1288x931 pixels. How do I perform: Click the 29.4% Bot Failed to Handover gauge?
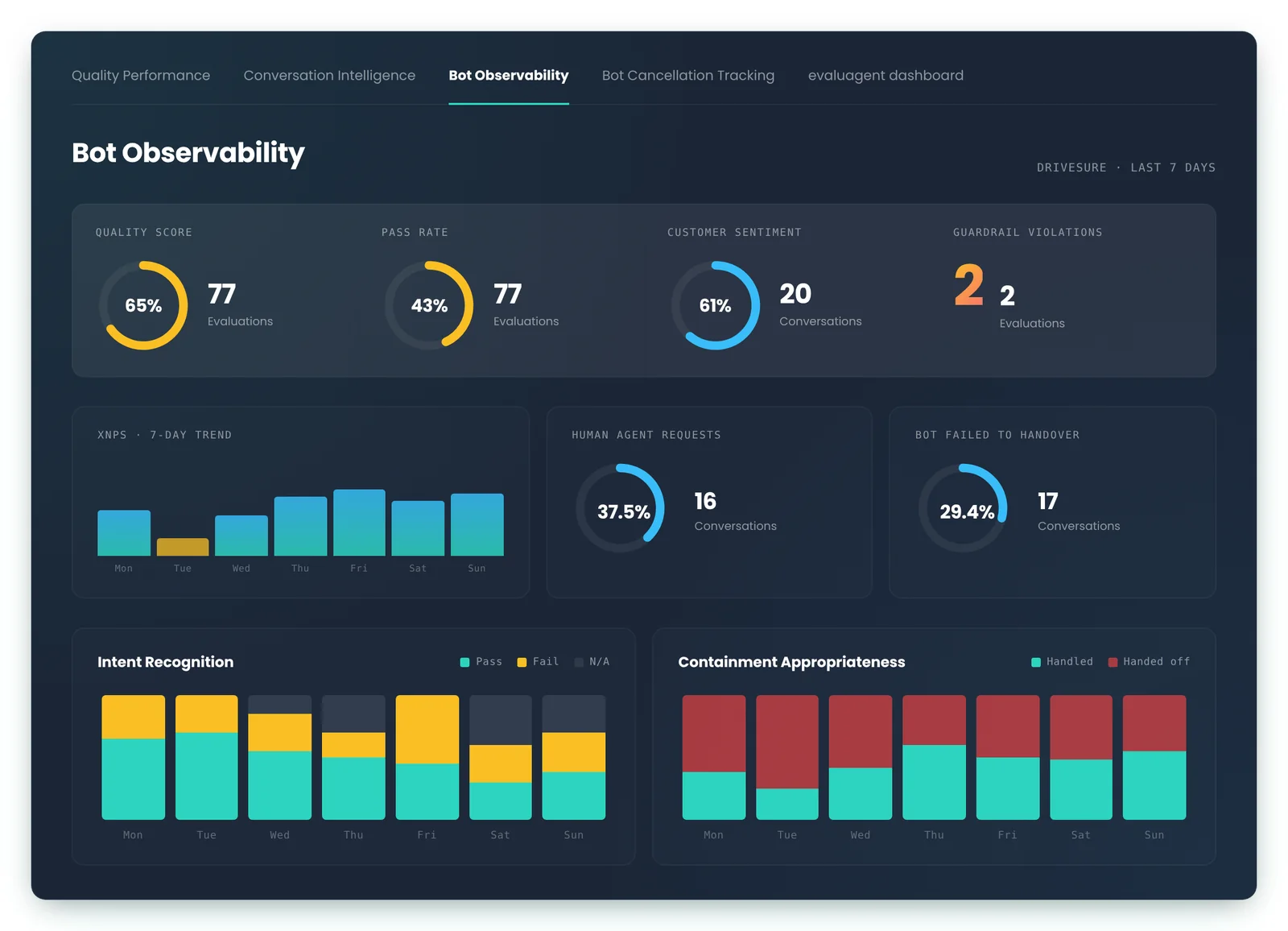[963, 508]
